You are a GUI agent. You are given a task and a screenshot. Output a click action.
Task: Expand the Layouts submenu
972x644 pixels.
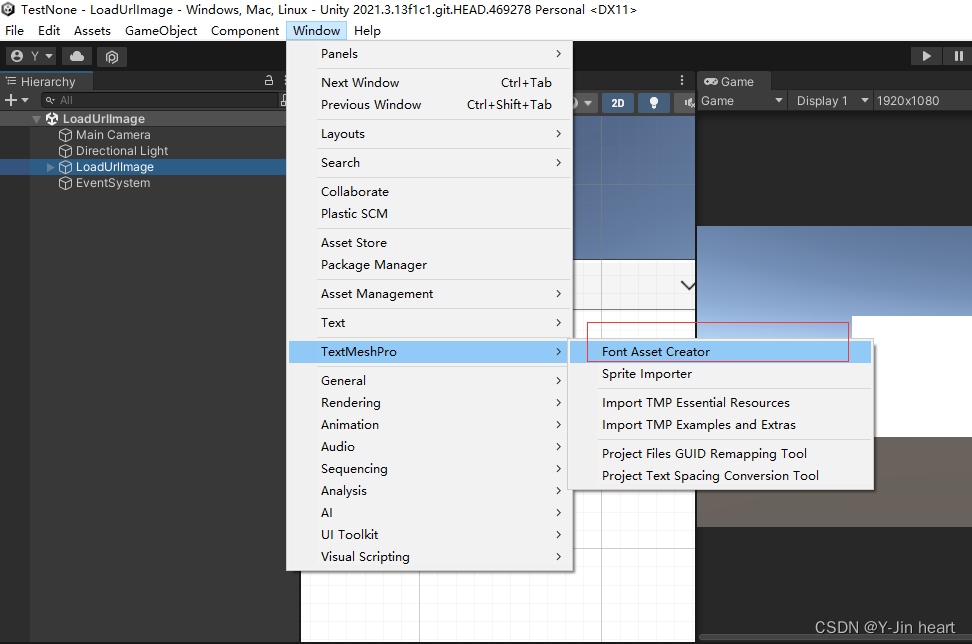pyautogui.click(x=429, y=134)
